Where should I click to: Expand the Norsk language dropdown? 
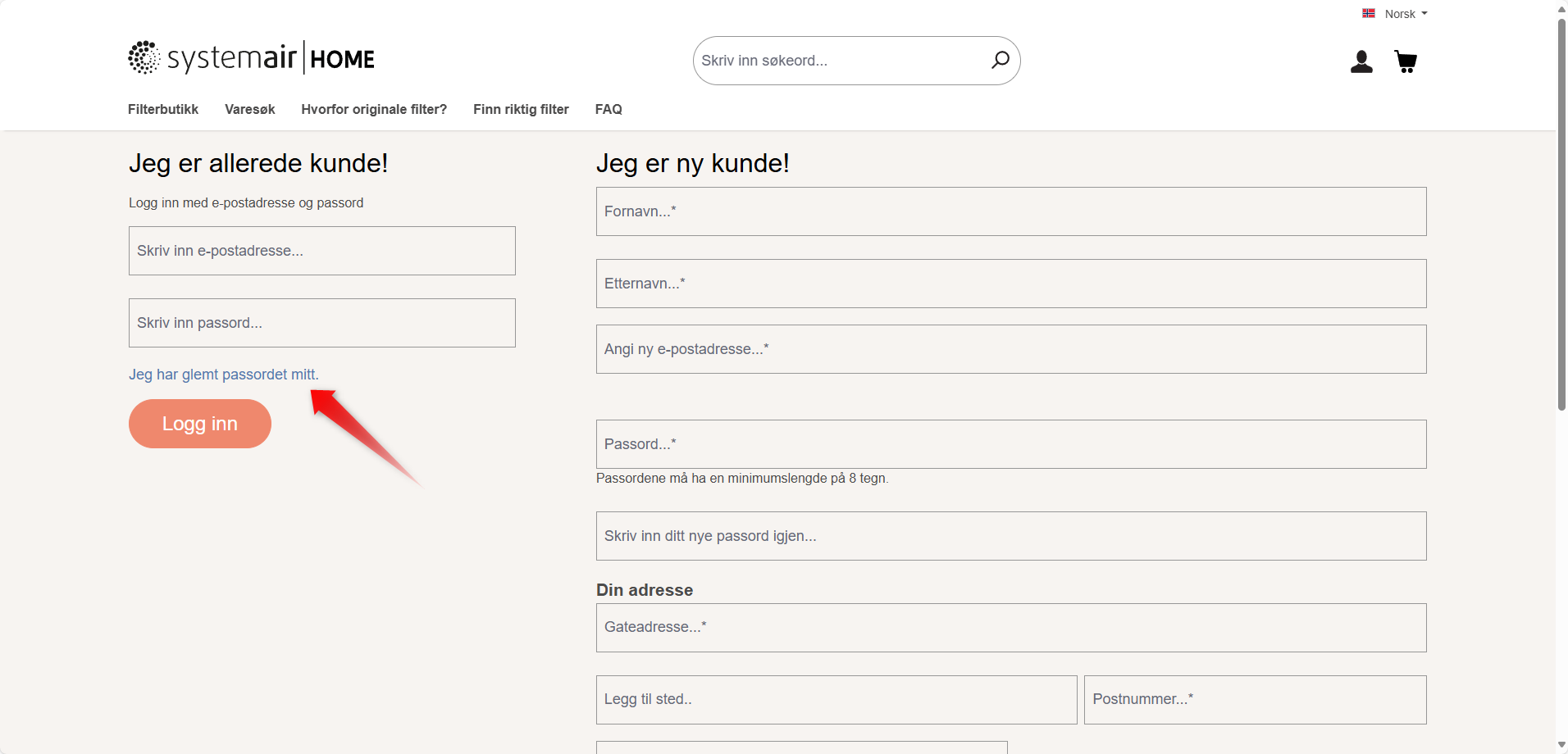(1406, 14)
